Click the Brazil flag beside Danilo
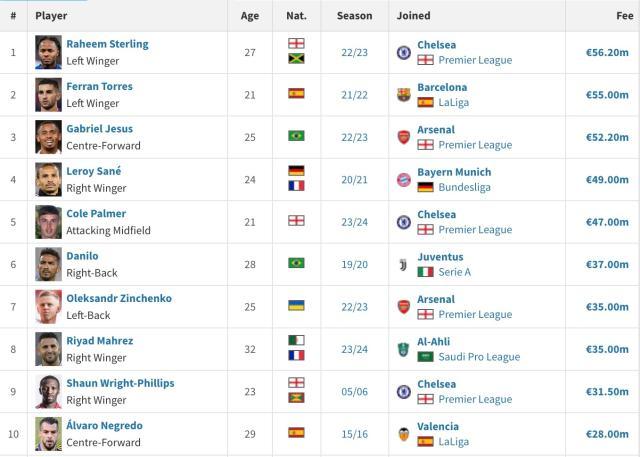The height and width of the screenshot is (457, 640). pos(296,263)
